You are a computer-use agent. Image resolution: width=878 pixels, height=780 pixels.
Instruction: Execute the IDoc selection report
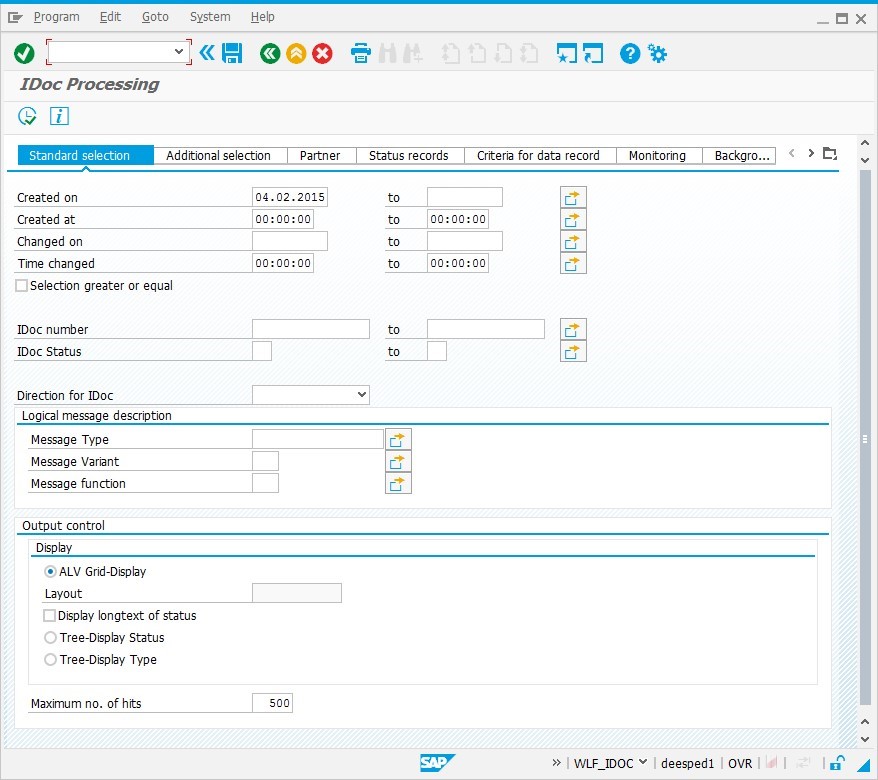[27, 116]
